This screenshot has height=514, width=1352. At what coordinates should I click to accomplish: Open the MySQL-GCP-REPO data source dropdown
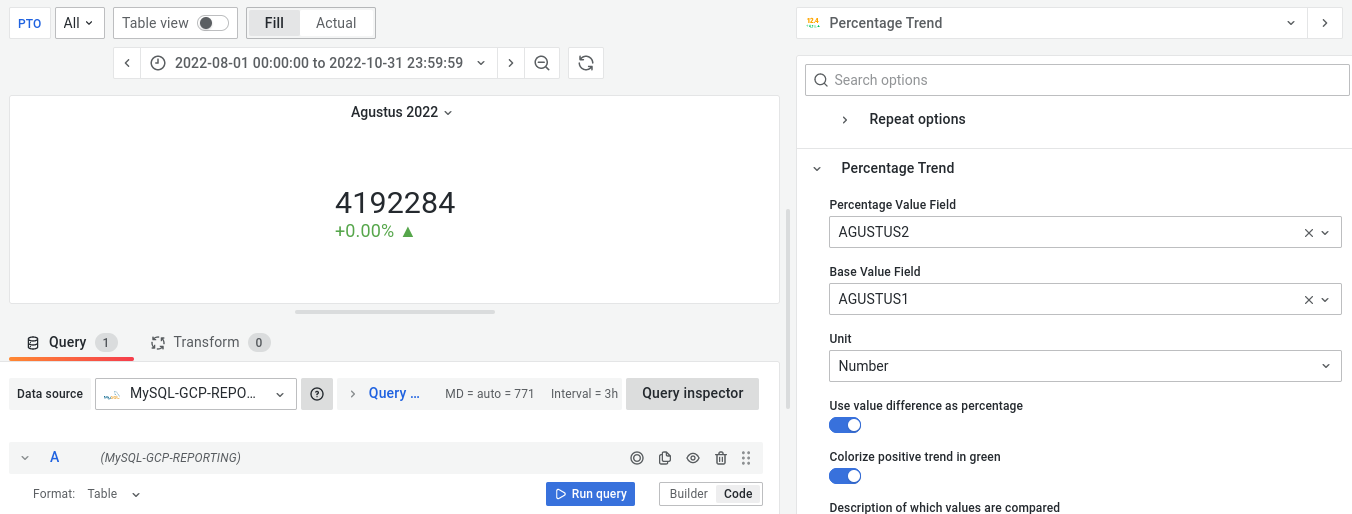tap(196, 394)
